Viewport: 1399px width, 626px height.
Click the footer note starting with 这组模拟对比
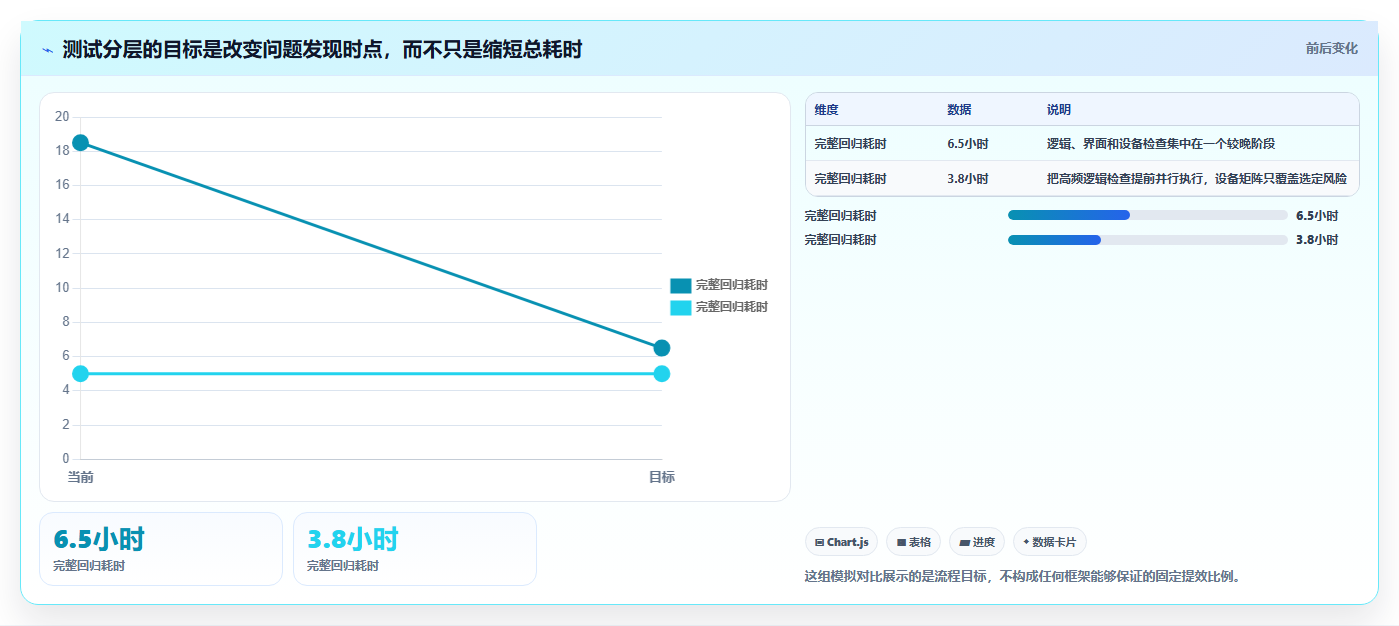tap(1024, 577)
